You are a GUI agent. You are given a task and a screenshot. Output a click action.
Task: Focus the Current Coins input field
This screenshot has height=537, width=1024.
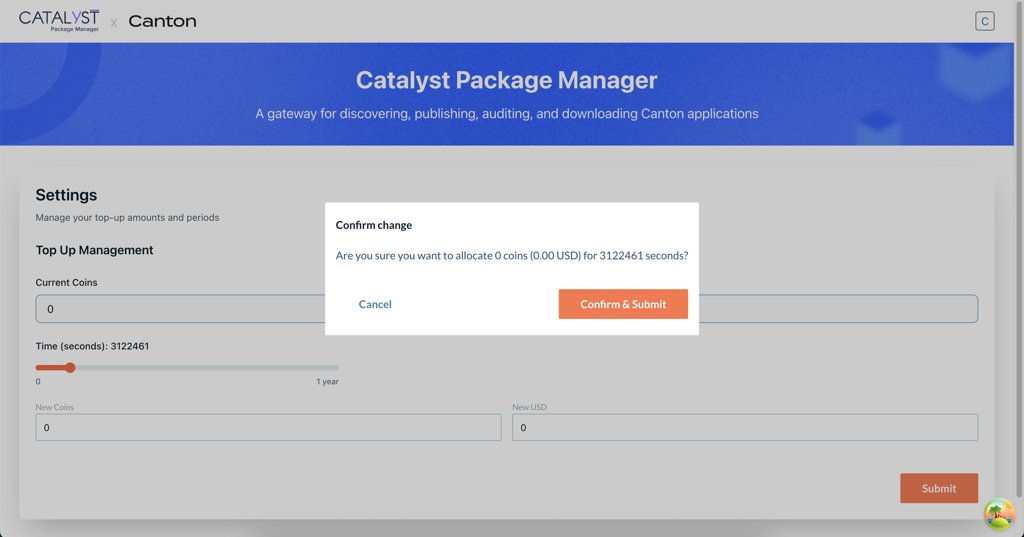(x=180, y=309)
